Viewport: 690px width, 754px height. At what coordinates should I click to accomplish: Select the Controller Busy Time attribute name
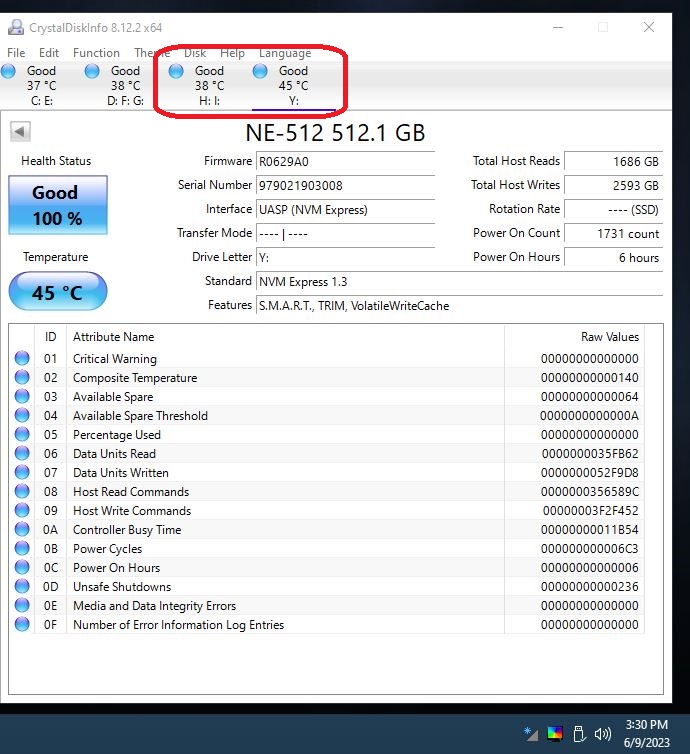127,530
